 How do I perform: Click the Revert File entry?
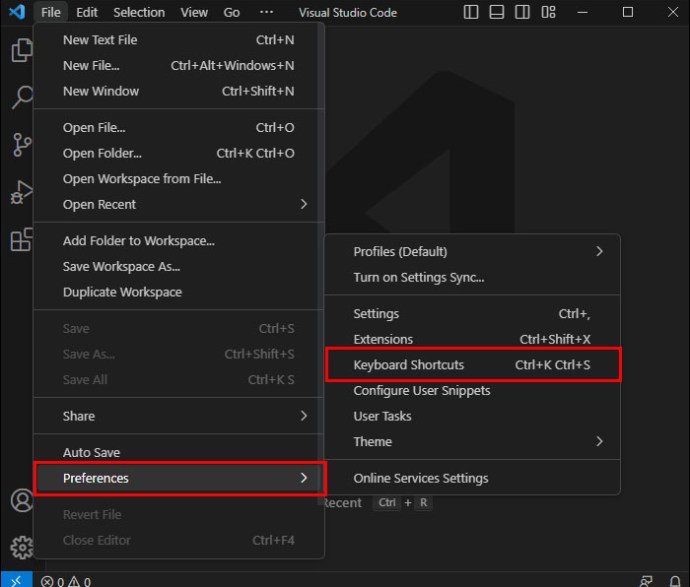180,515
